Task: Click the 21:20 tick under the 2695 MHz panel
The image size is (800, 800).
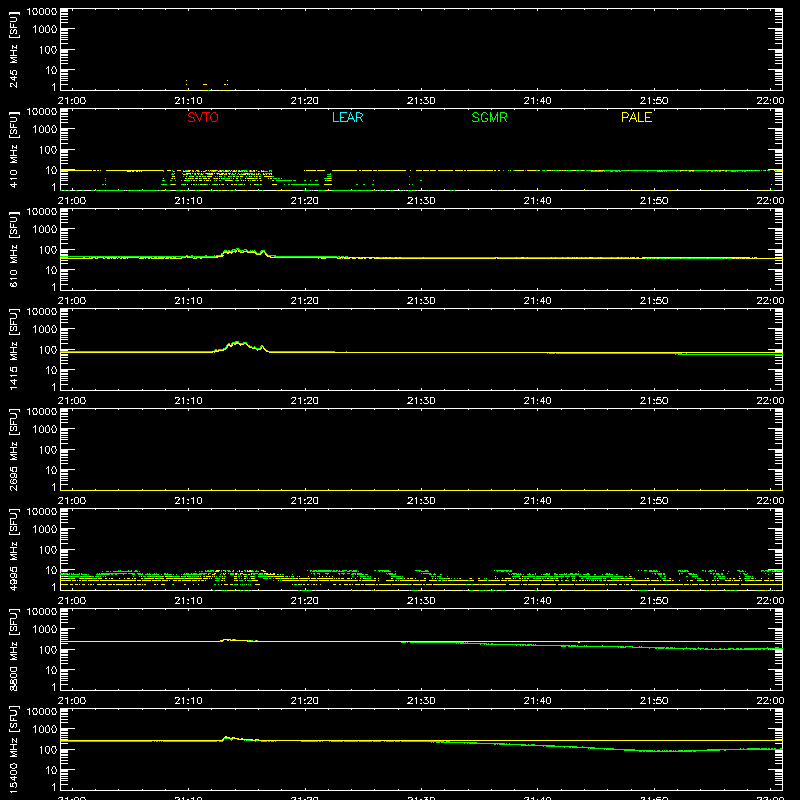Action: click(305, 501)
